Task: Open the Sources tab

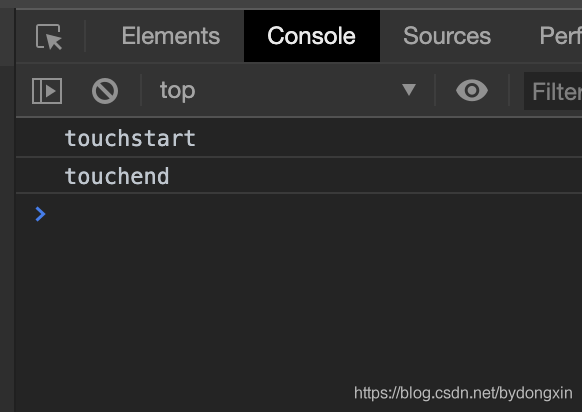Action: click(x=447, y=36)
